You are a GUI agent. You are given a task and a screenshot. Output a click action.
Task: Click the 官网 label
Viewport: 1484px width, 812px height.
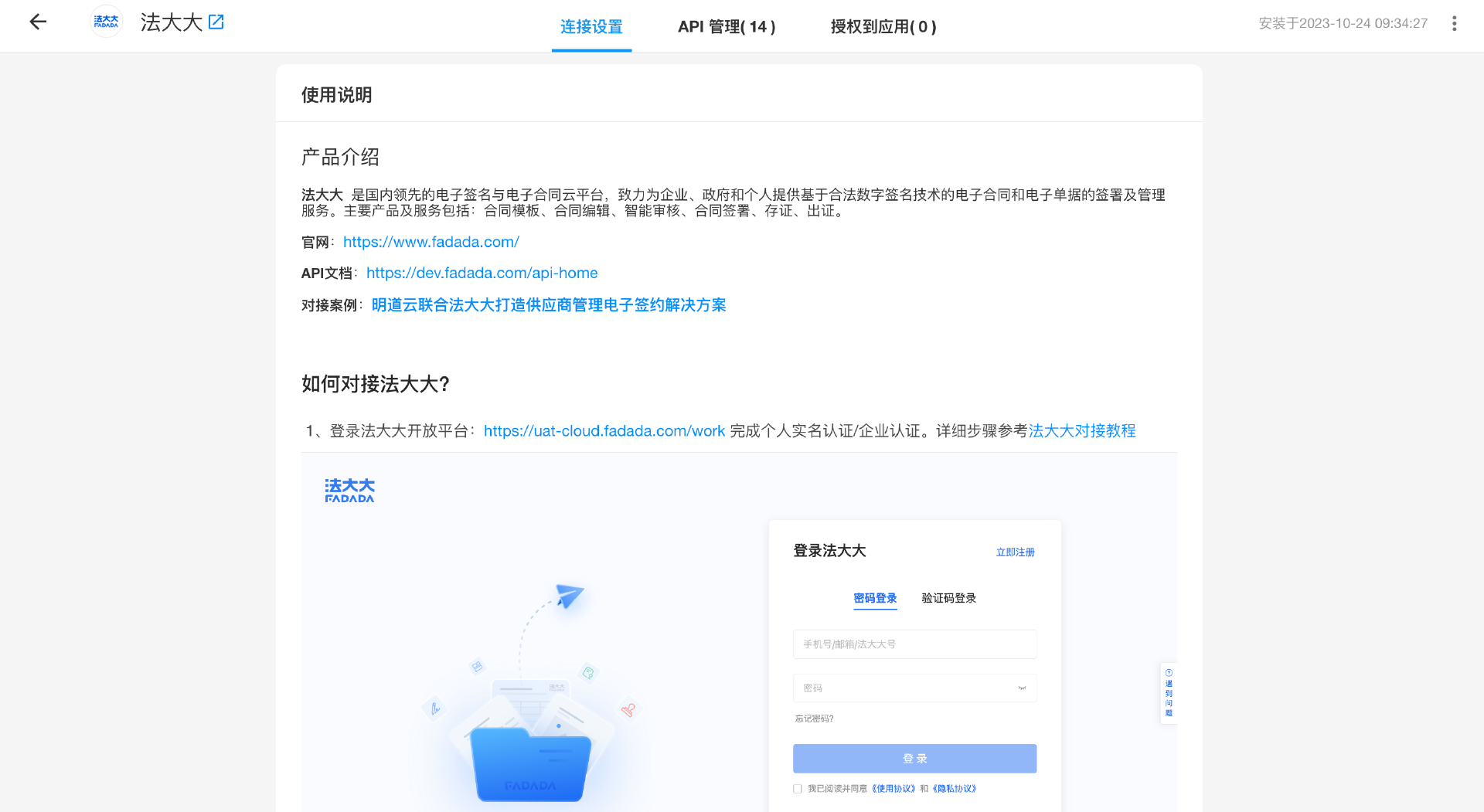(316, 243)
